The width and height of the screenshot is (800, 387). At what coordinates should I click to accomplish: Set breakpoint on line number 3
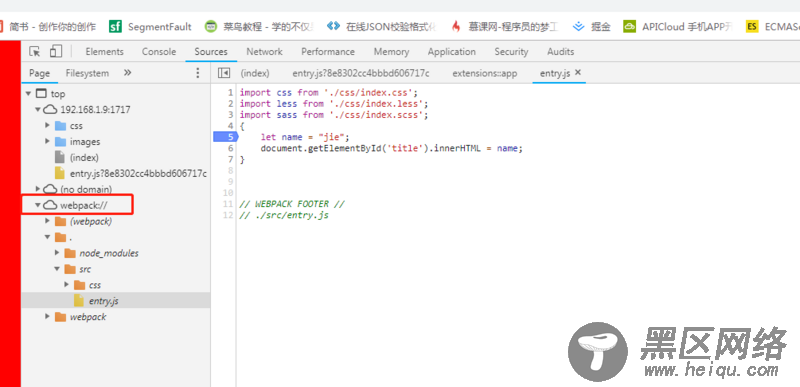click(x=231, y=115)
